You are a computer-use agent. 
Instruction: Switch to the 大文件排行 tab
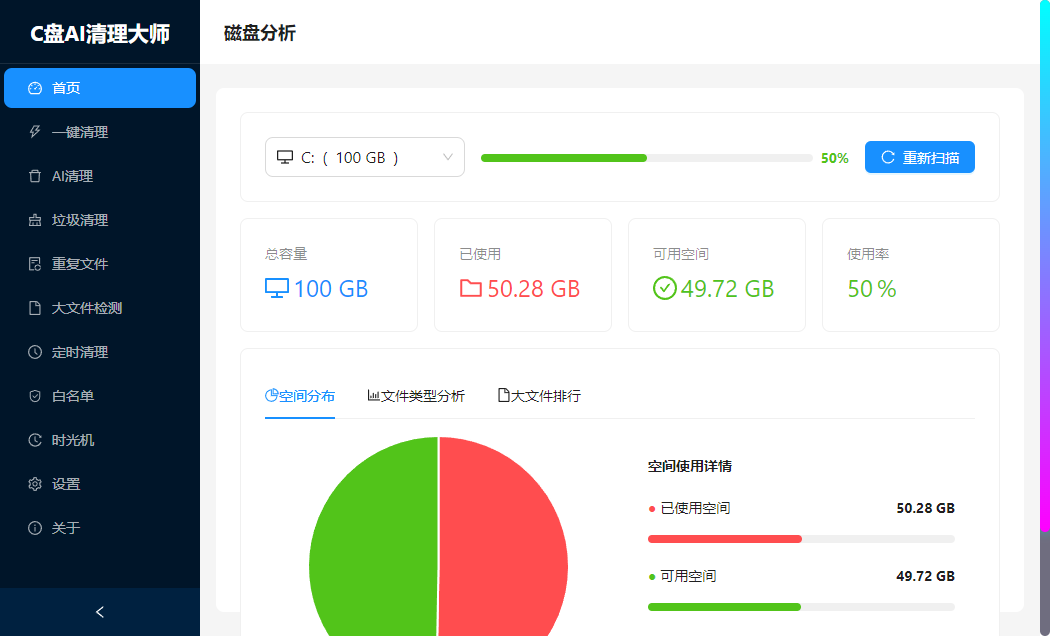(539, 396)
